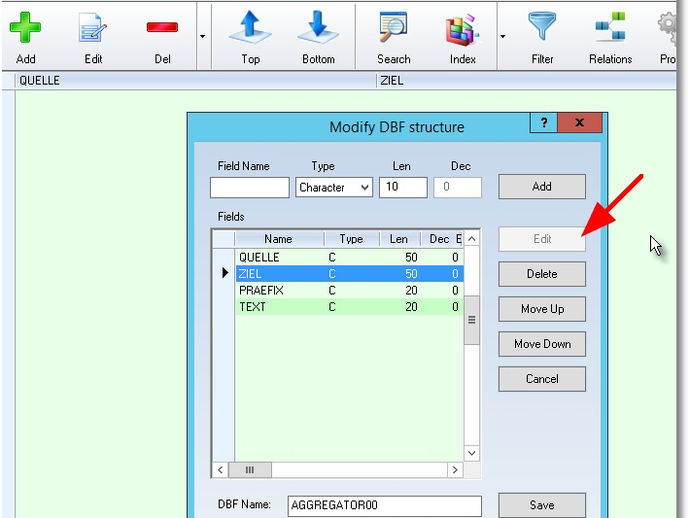Click the Move Down button

pos(542,344)
